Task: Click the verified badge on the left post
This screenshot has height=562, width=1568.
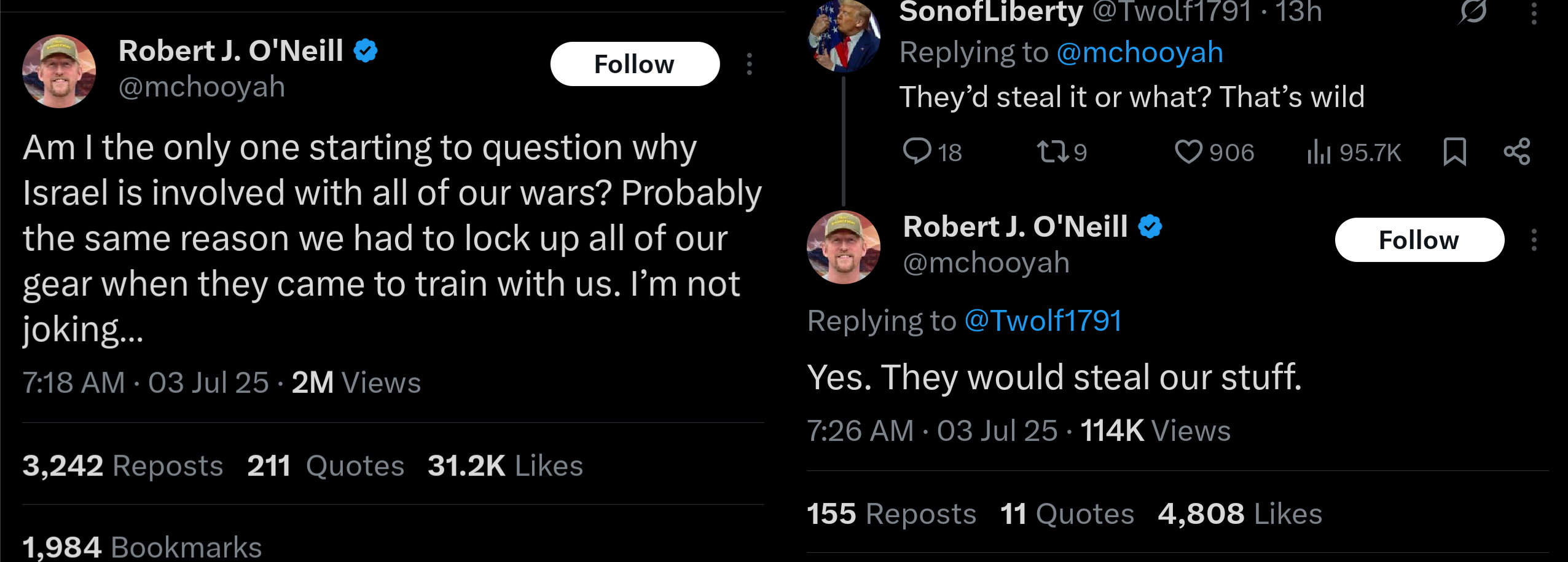Action: pos(366,50)
